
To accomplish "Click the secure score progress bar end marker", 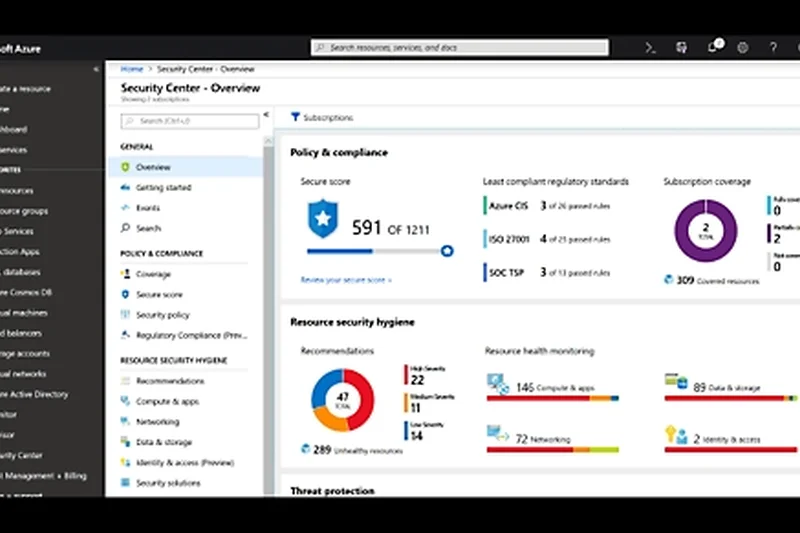I will pos(447,251).
